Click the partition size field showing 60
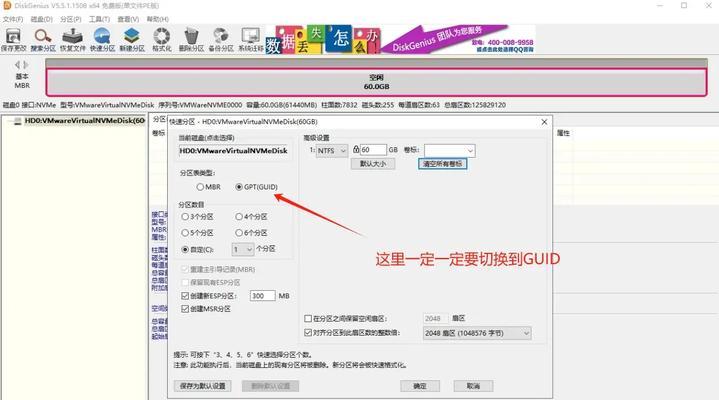The image size is (719, 400). point(373,150)
